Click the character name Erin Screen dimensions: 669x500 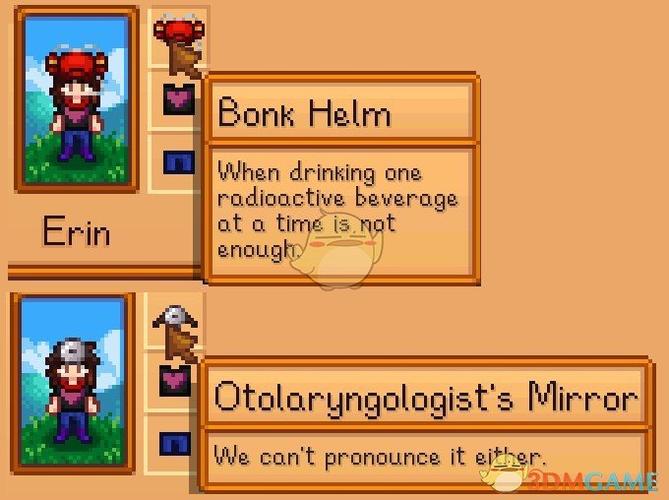[76, 231]
